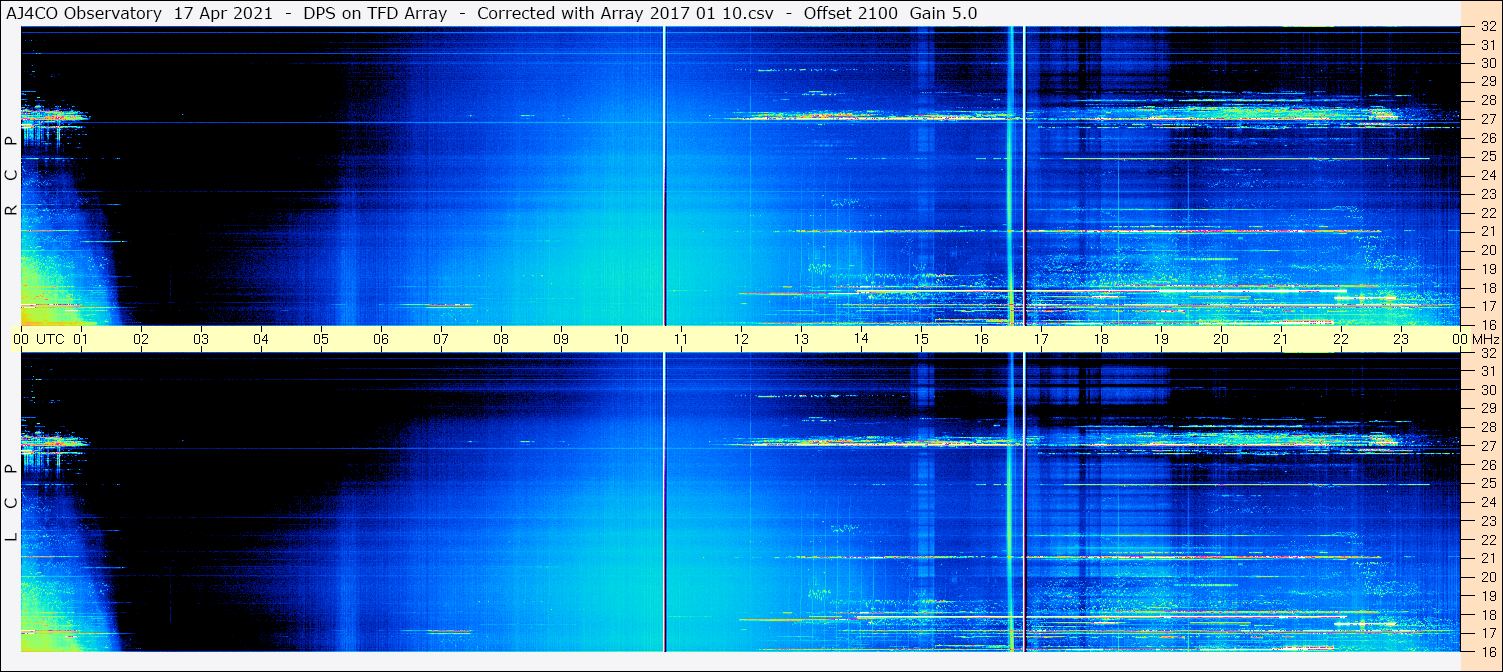Click the 03 UTC hour label
1503x672 pixels.
point(200,339)
